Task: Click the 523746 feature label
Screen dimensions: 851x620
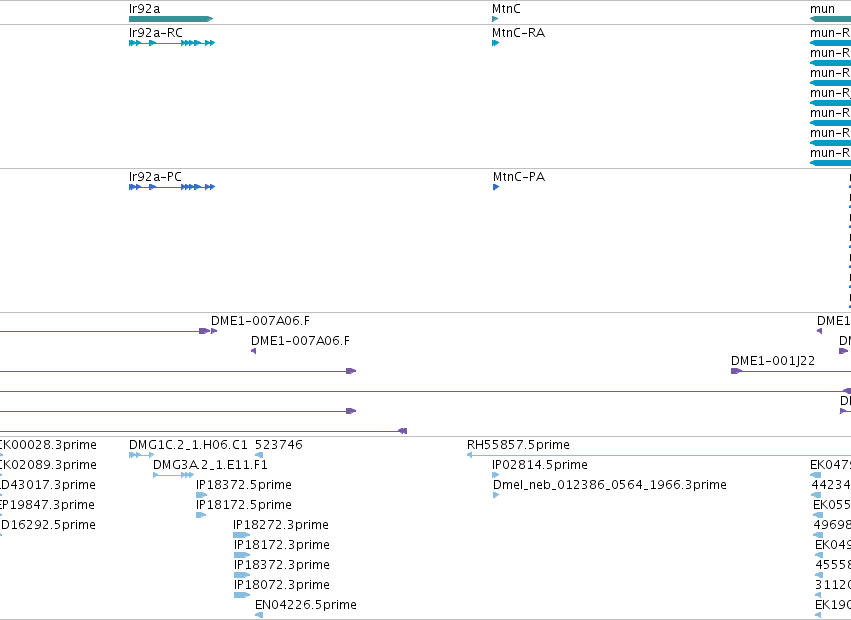Action: pos(278,445)
